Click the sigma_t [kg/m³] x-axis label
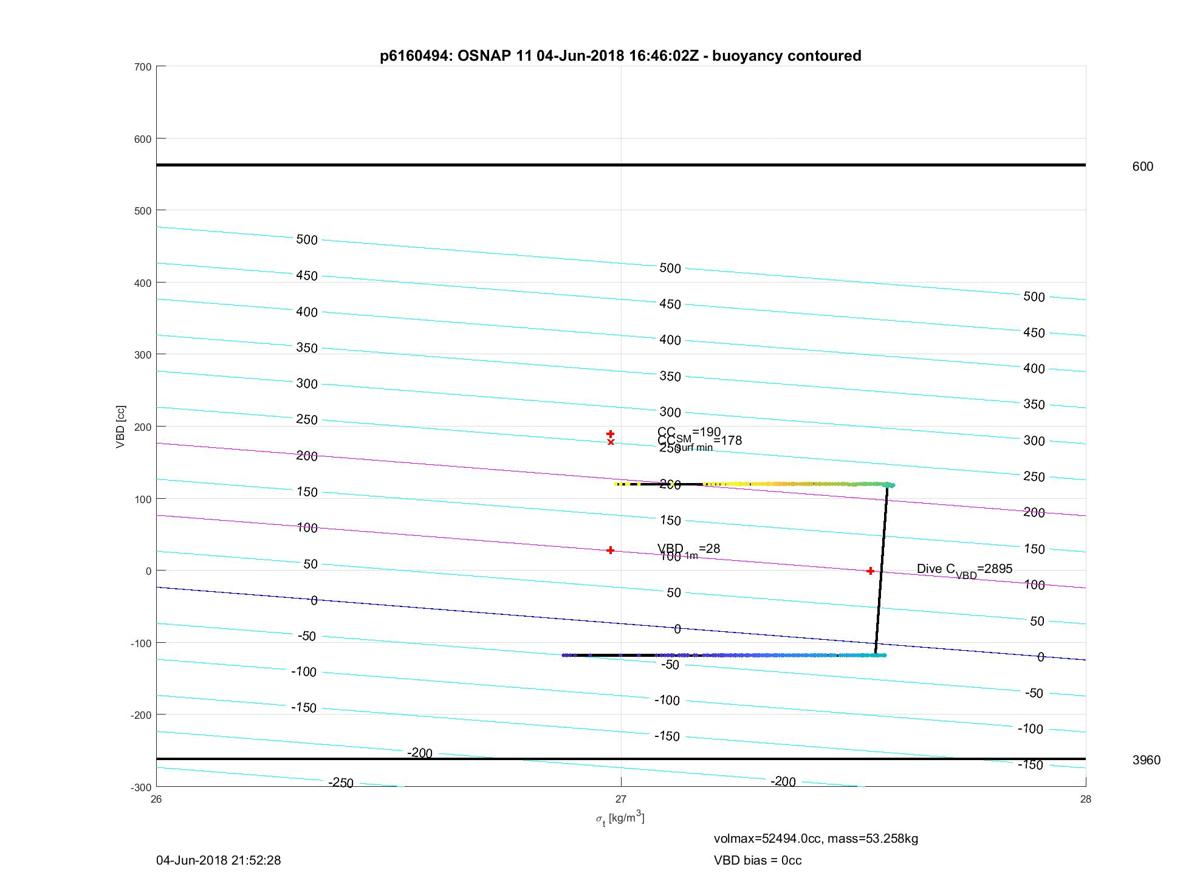1200x885 pixels. pos(620,819)
